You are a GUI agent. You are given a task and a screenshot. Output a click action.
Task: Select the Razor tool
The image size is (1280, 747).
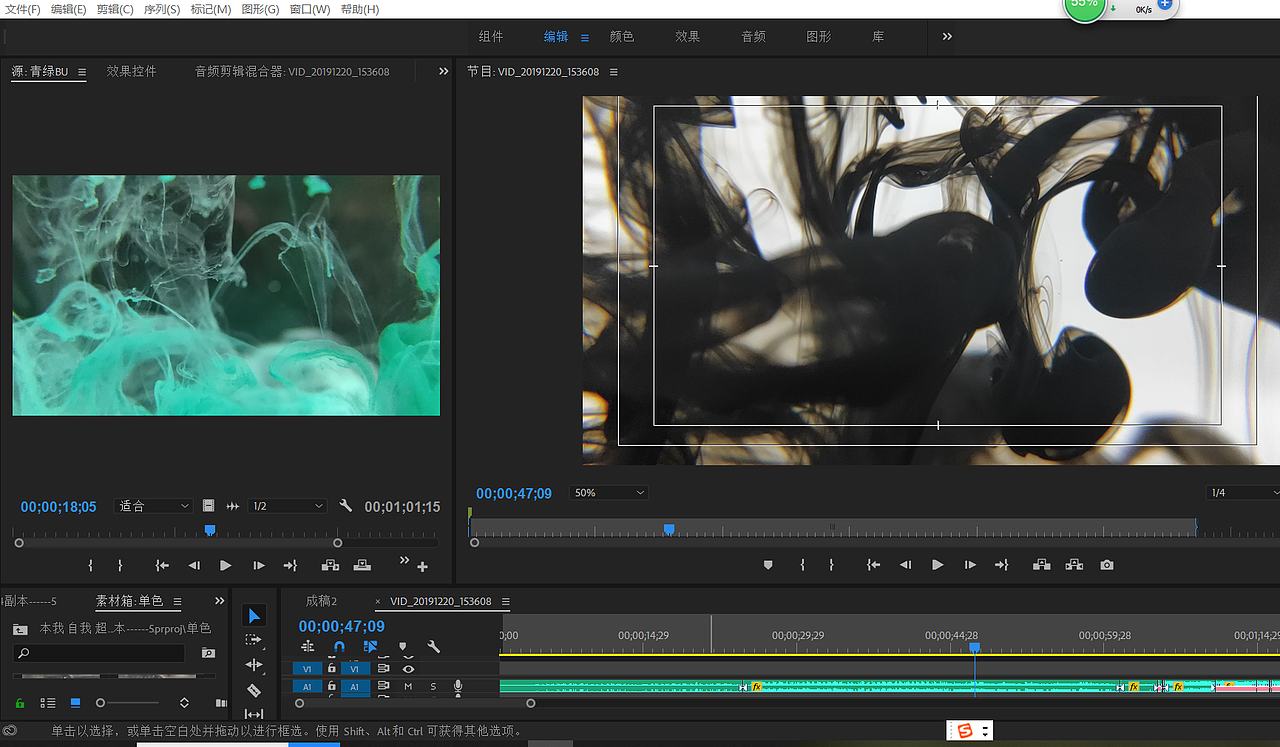click(x=254, y=690)
